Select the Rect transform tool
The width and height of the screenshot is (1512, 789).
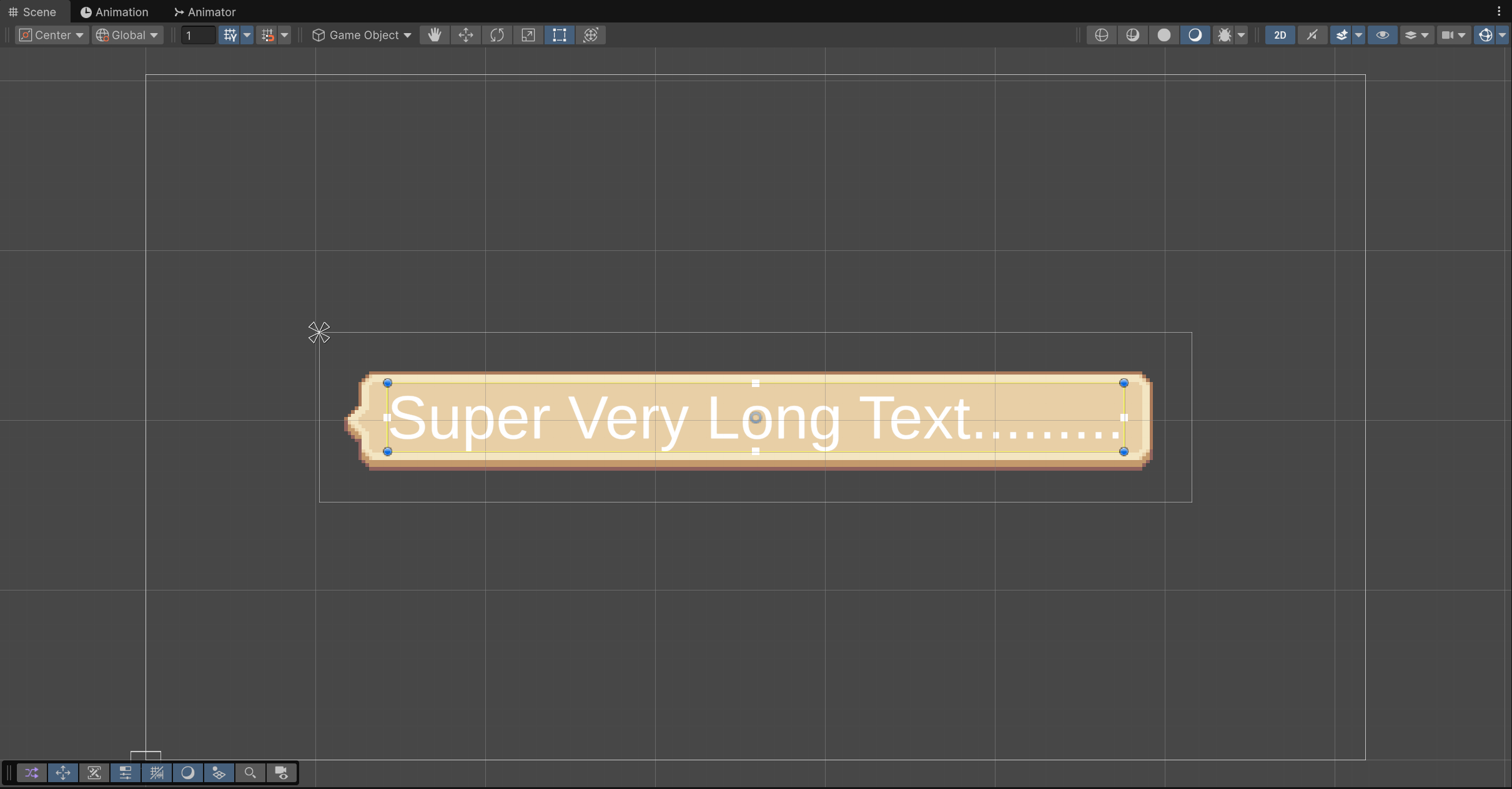pos(559,35)
